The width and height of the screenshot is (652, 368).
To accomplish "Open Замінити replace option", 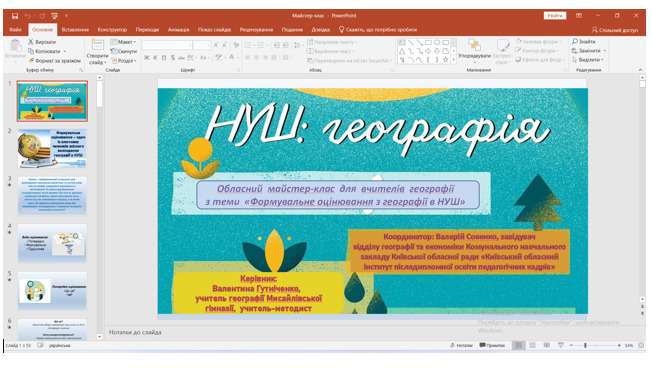I will tap(588, 51).
